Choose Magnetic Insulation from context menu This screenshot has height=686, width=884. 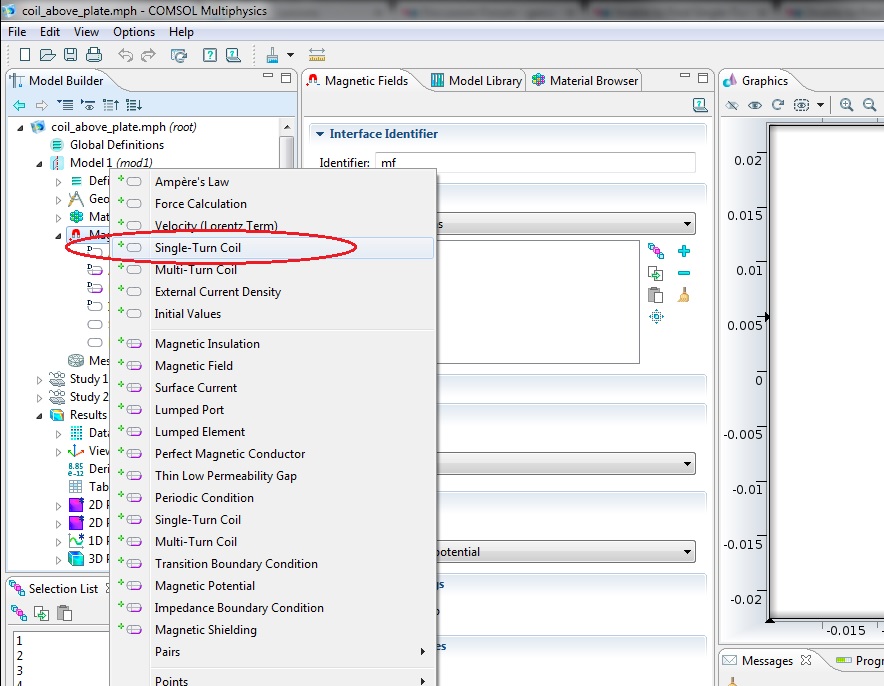tap(207, 344)
